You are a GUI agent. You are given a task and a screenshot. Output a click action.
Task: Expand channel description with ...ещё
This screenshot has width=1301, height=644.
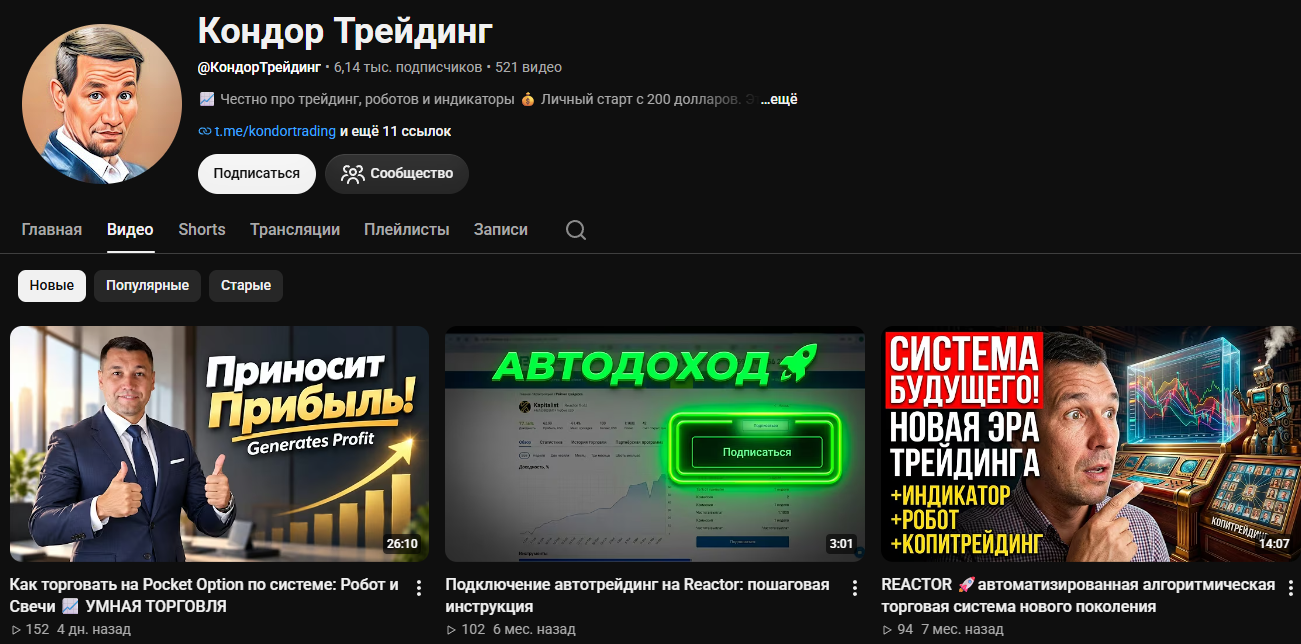pyautogui.click(x=778, y=99)
